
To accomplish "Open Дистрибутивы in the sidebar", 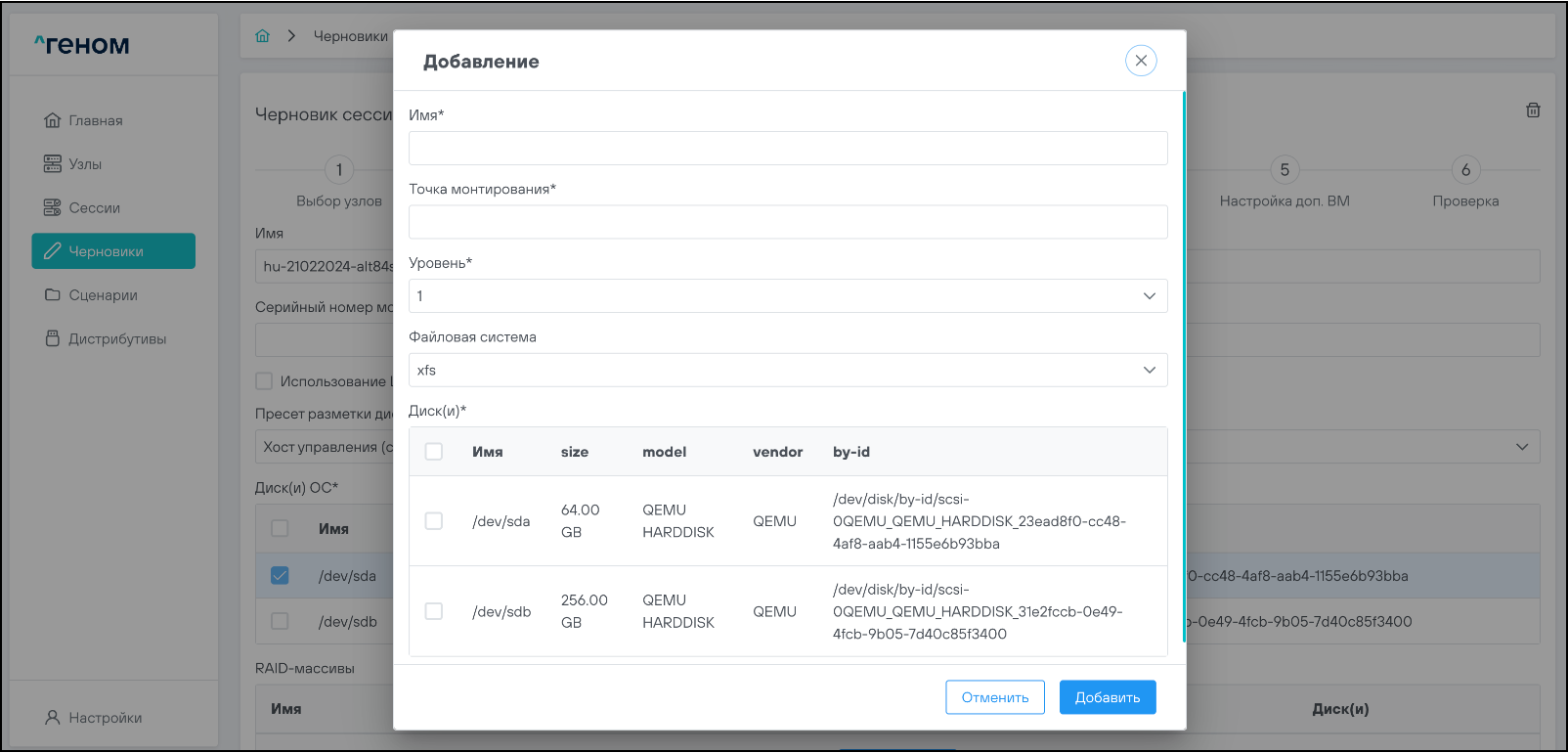I will (x=116, y=339).
